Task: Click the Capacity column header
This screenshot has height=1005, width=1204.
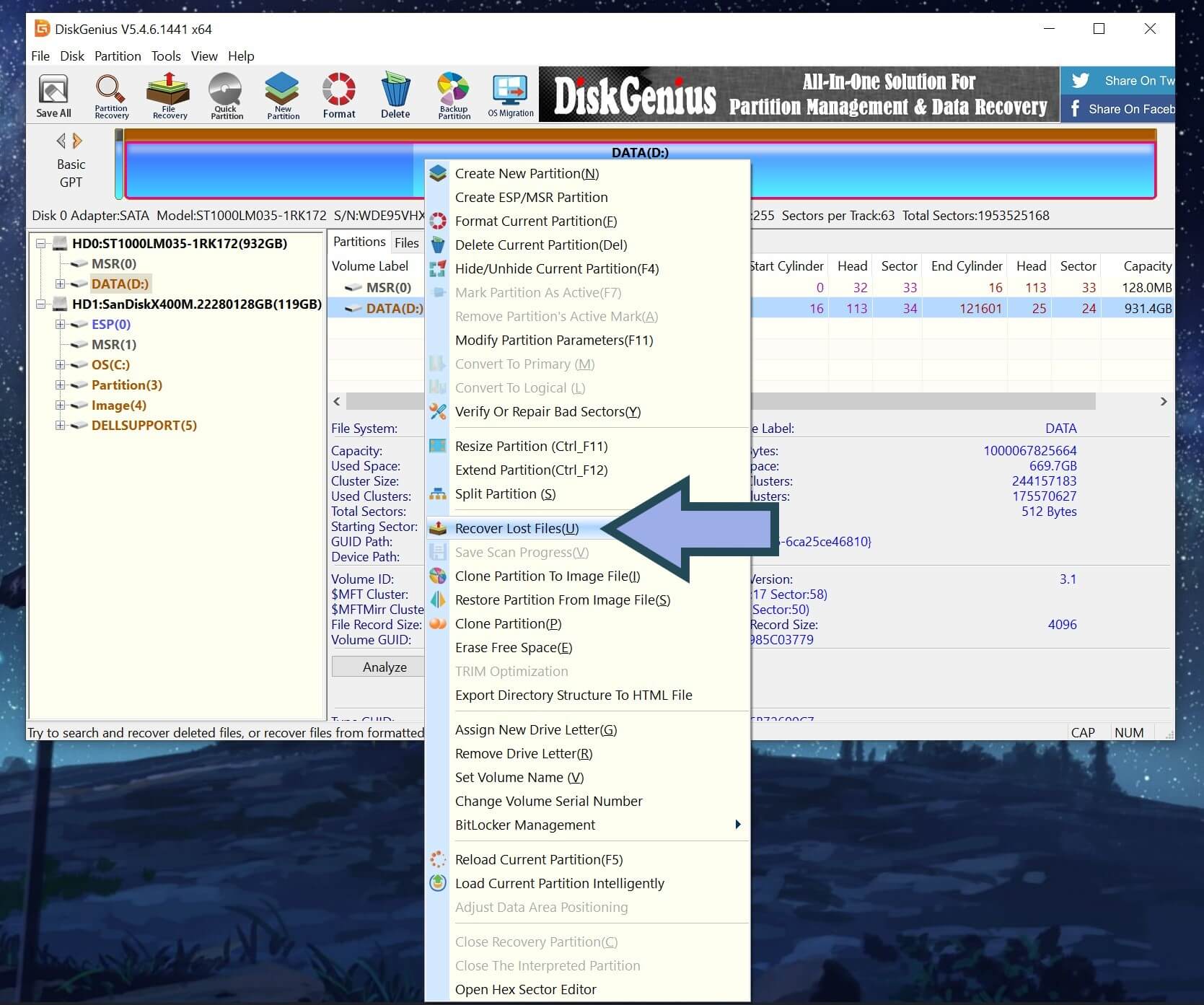Action: coord(1147,265)
